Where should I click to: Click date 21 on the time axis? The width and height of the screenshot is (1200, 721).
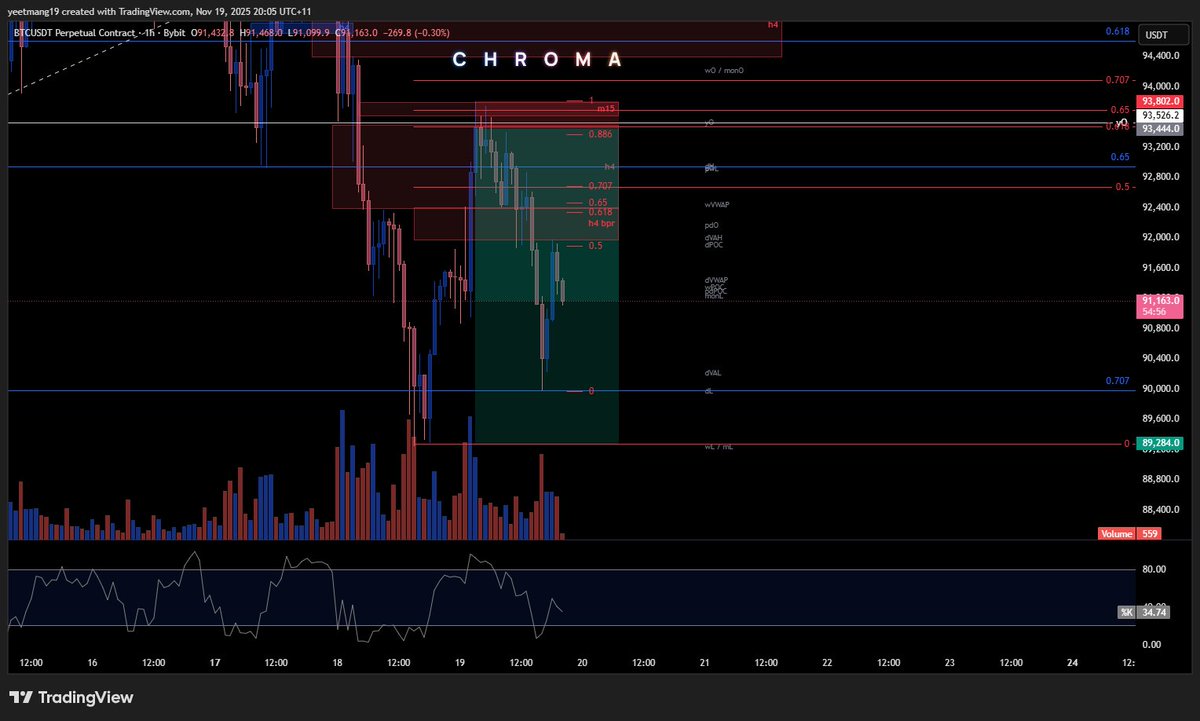click(x=704, y=662)
